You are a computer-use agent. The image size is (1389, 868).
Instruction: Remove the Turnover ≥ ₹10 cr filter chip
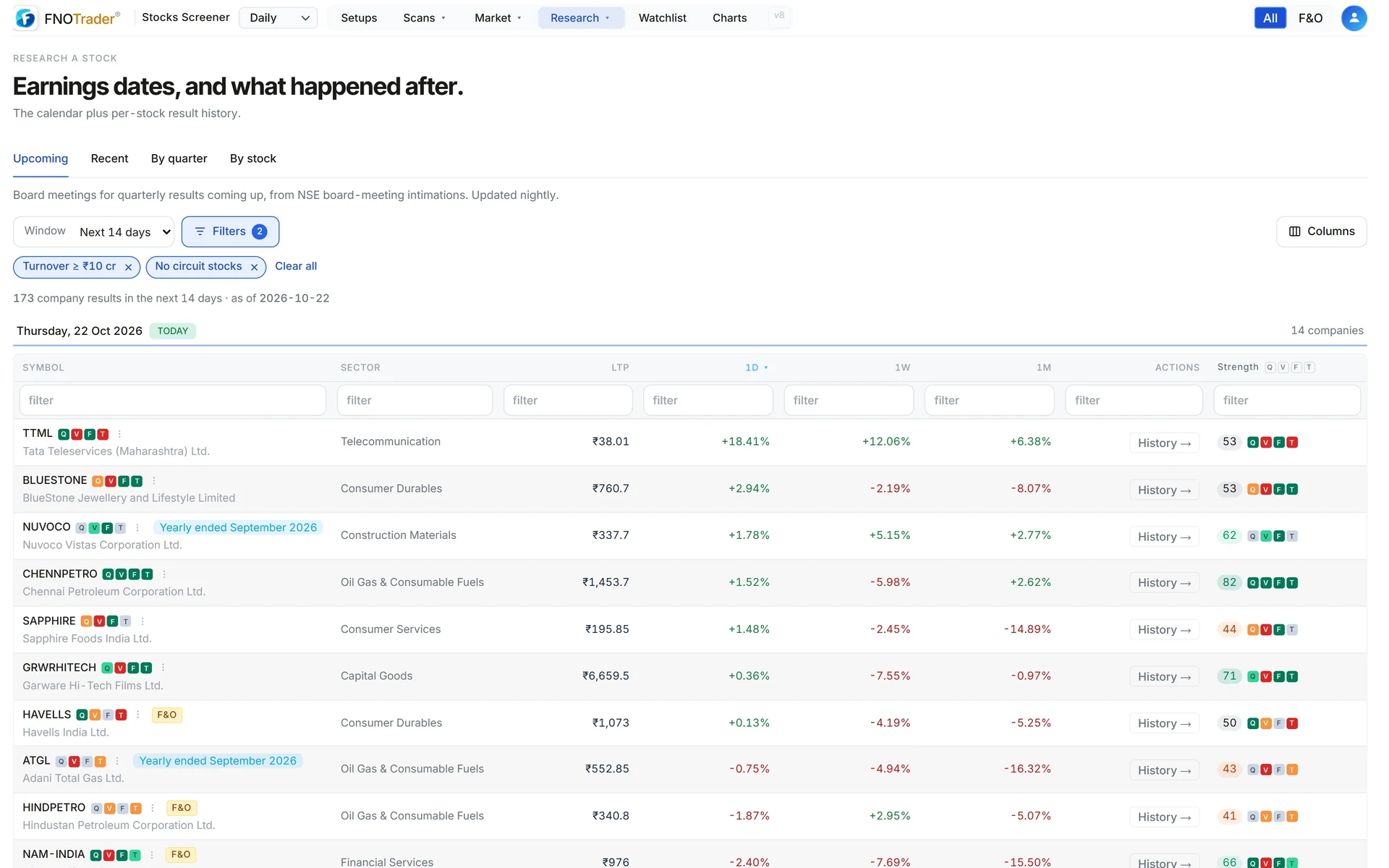tap(128, 267)
